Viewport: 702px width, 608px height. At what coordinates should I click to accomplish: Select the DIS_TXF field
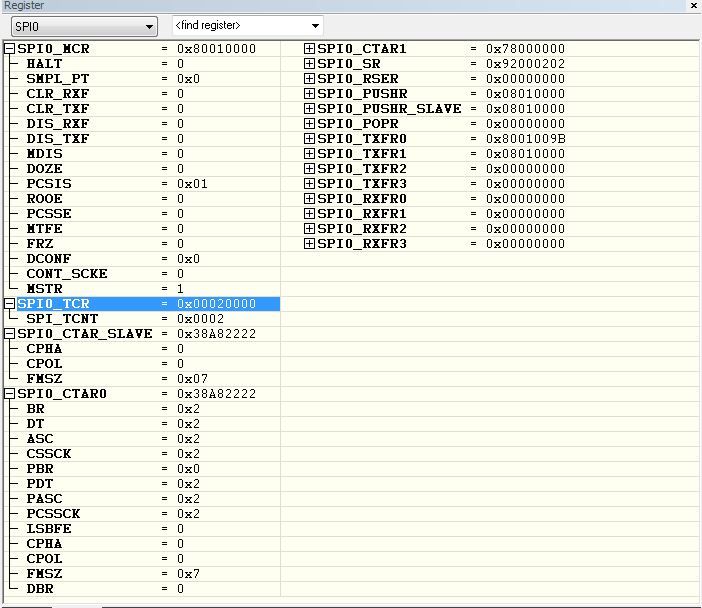pyautogui.click(x=58, y=139)
